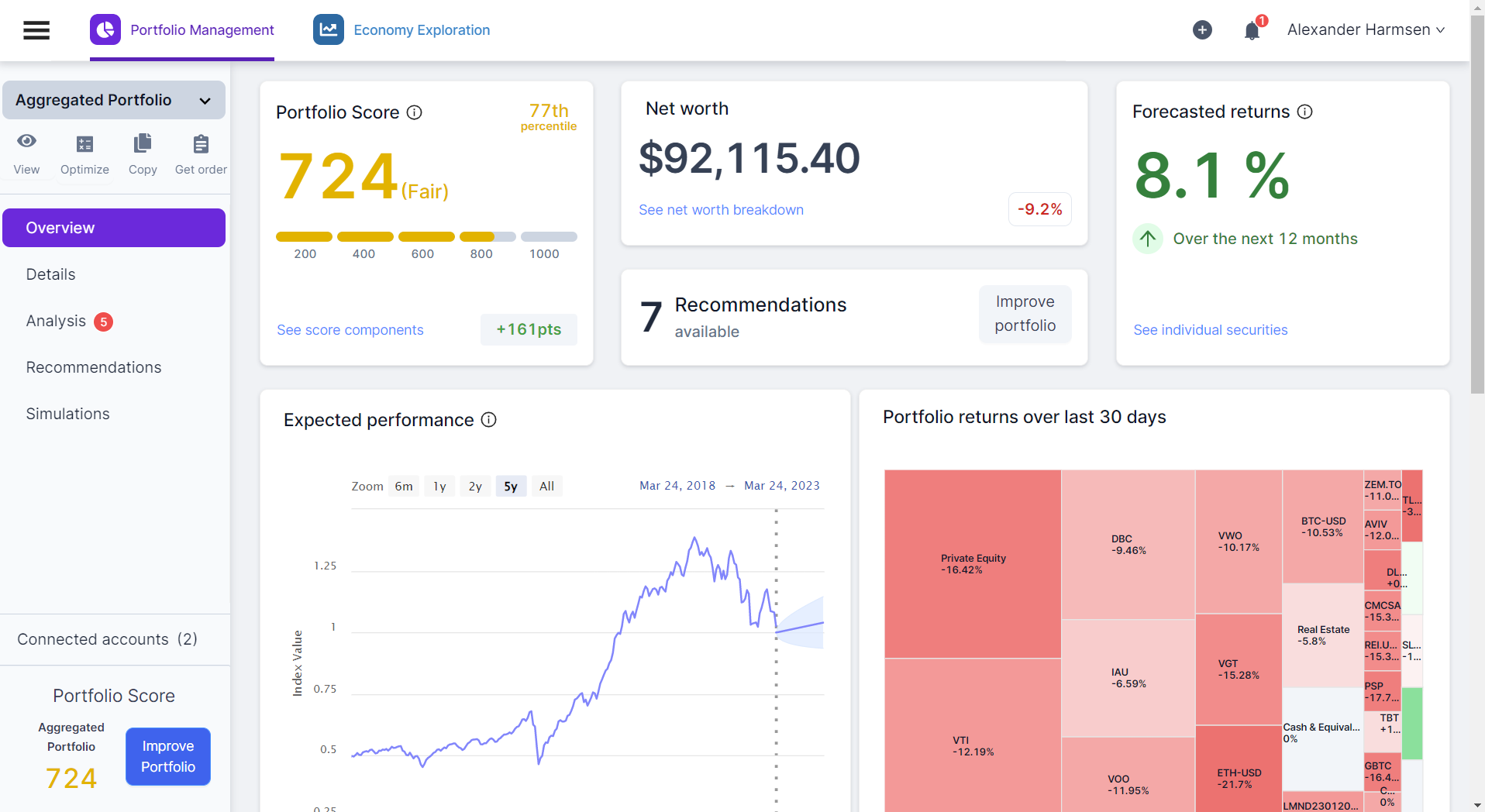Click the Private Equity treemap tile
This screenshot has height=812, width=1485.
coord(973,563)
